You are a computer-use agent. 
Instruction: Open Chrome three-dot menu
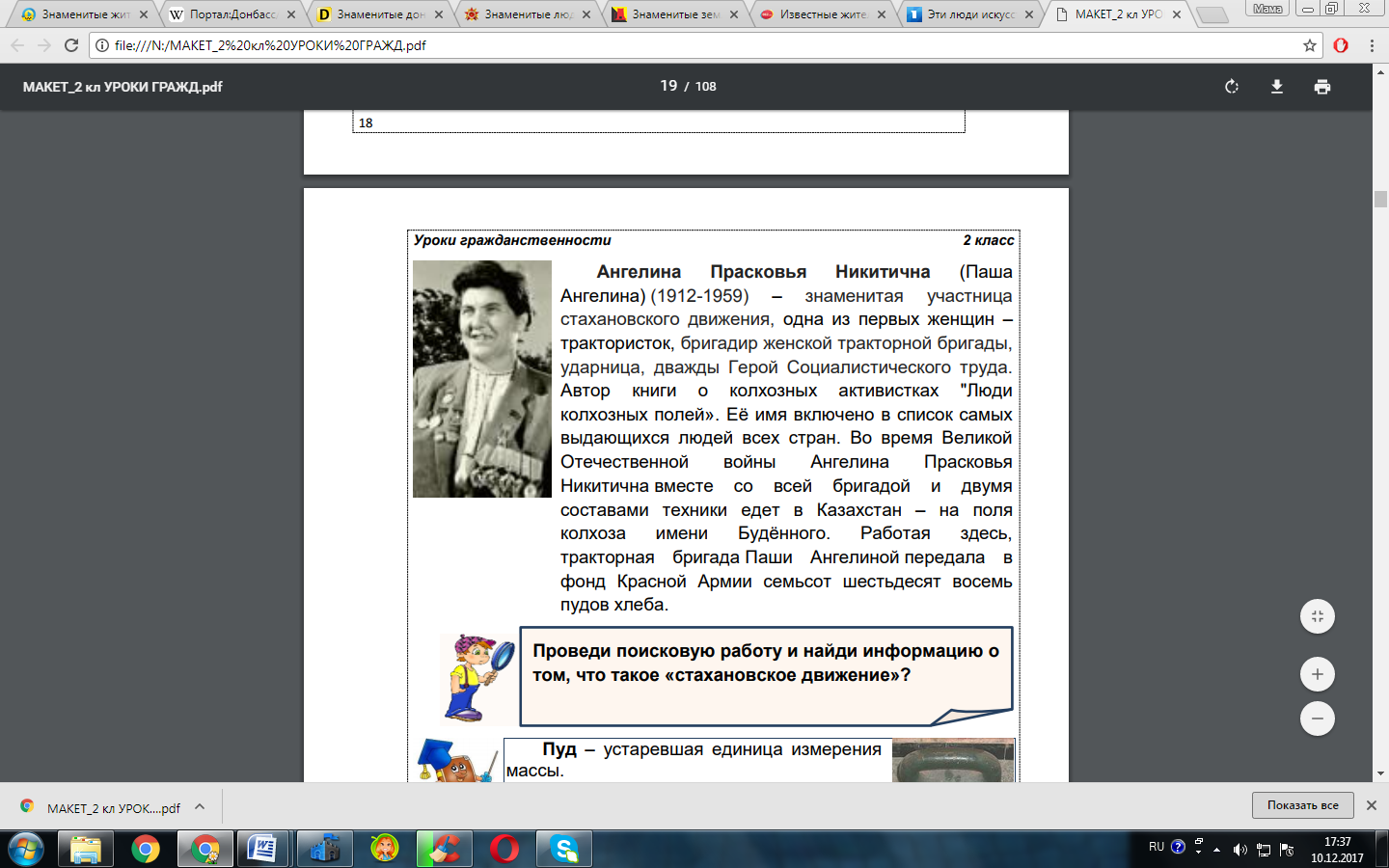[x=1372, y=45]
